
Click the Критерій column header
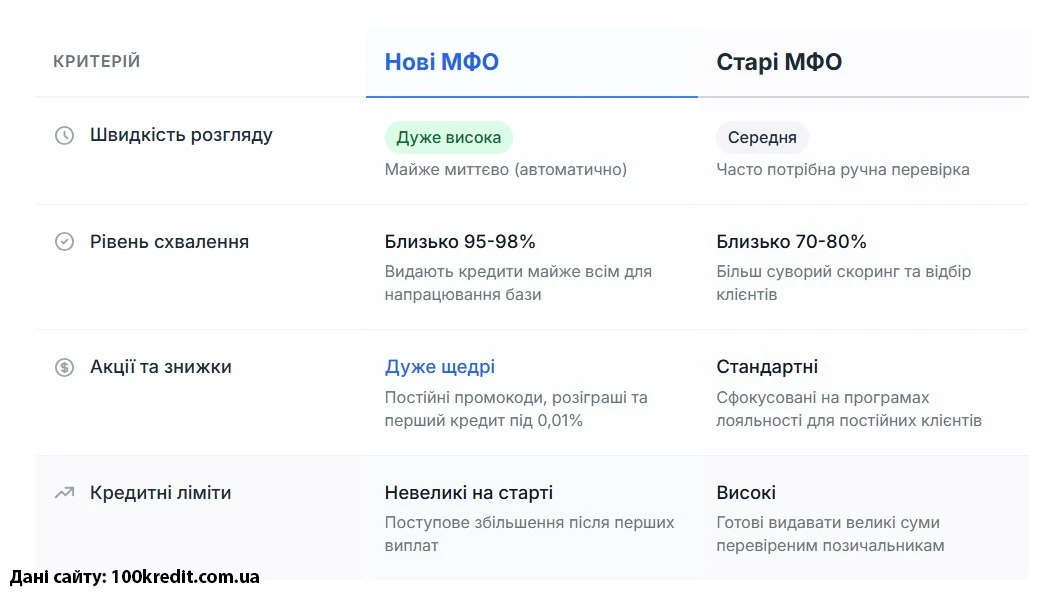pyautogui.click(x=97, y=62)
